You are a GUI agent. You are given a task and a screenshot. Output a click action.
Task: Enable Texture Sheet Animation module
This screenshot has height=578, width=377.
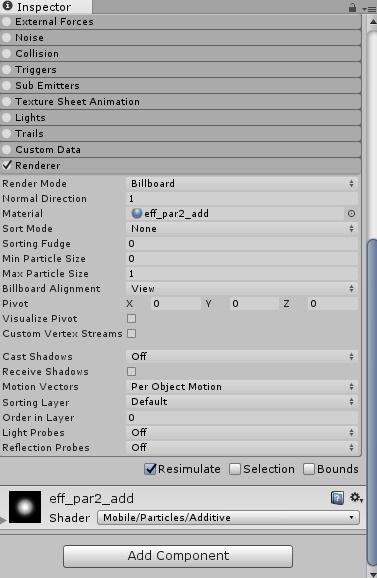coord(6,102)
